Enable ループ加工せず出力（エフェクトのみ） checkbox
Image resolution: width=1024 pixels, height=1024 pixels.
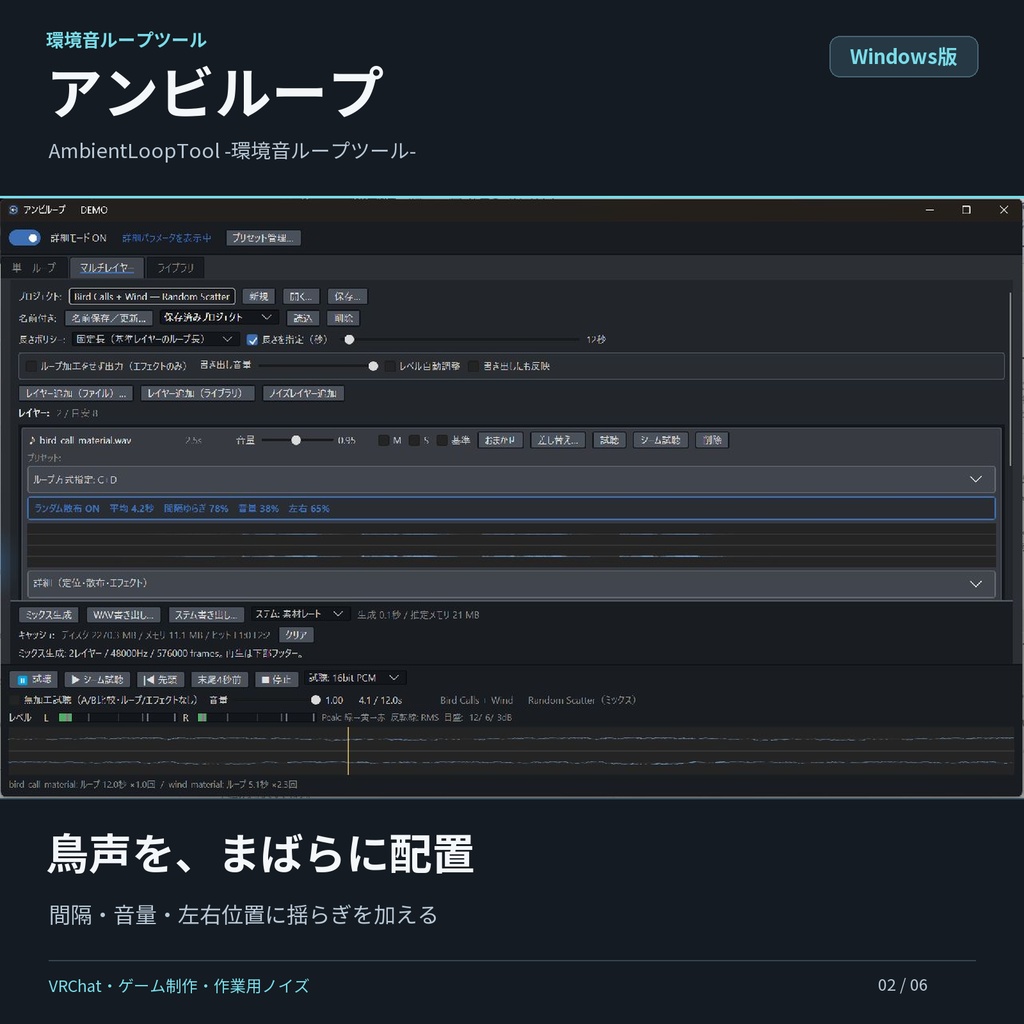31,366
